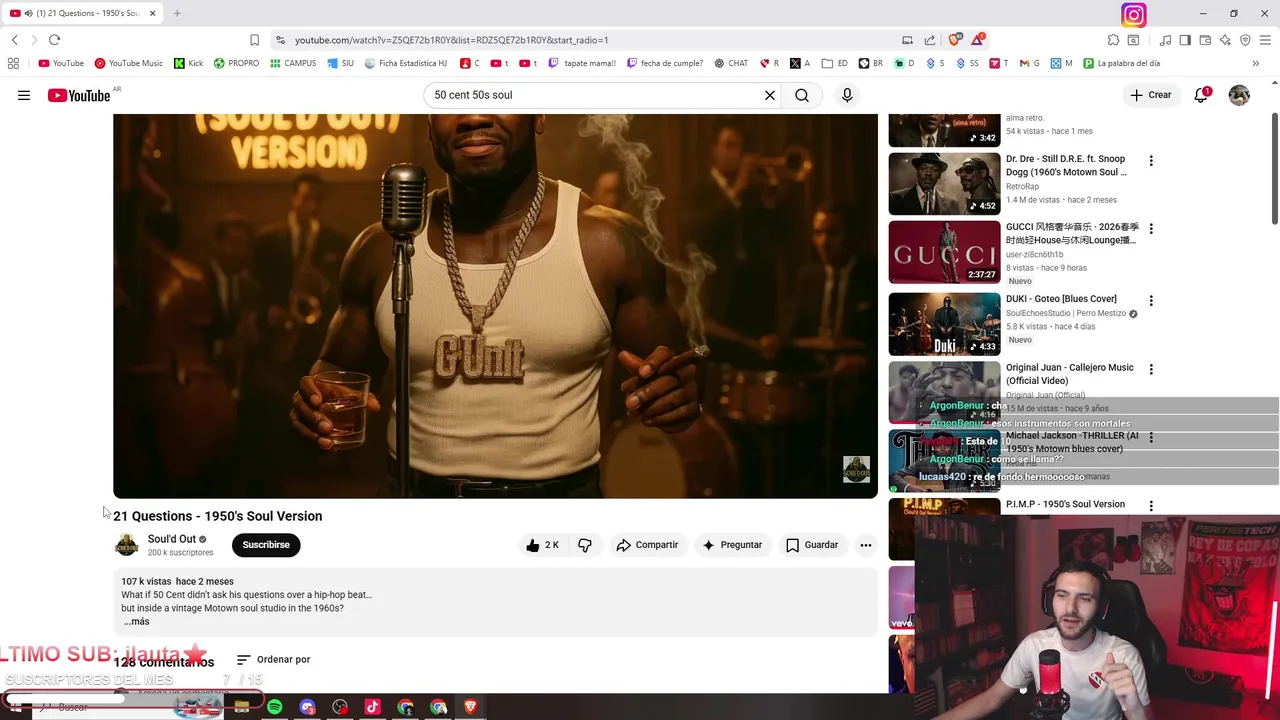This screenshot has height=720, width=1280.
Task: Start voice search with the microphone
Action: [847, 95]
